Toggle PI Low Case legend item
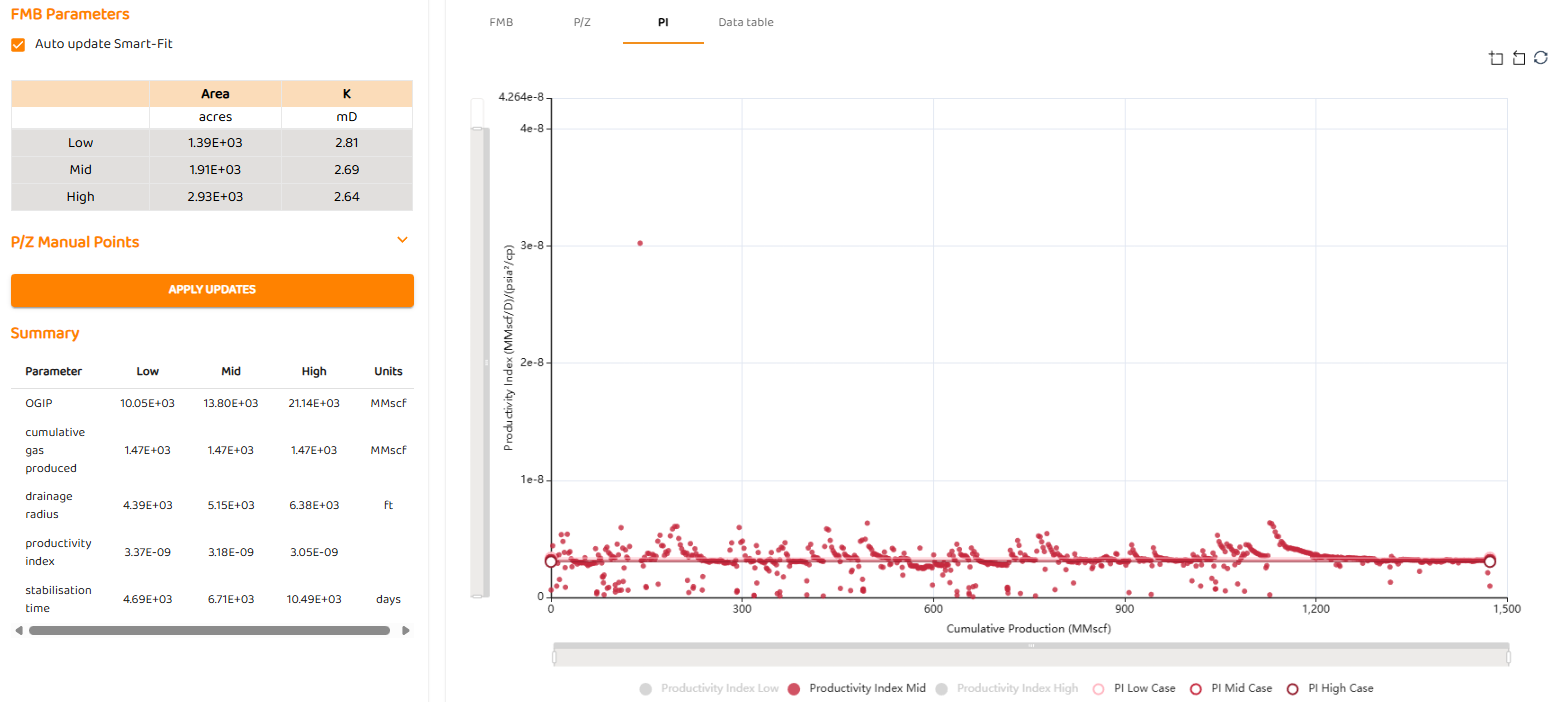This screenshot has height=702, width=1567. pos(1133,688)
